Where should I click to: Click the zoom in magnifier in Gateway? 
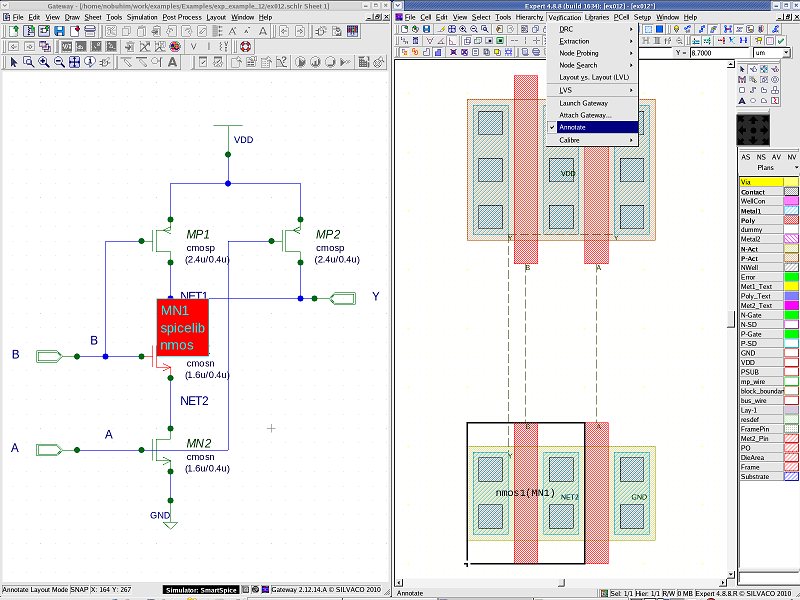[x=44, y=62]
